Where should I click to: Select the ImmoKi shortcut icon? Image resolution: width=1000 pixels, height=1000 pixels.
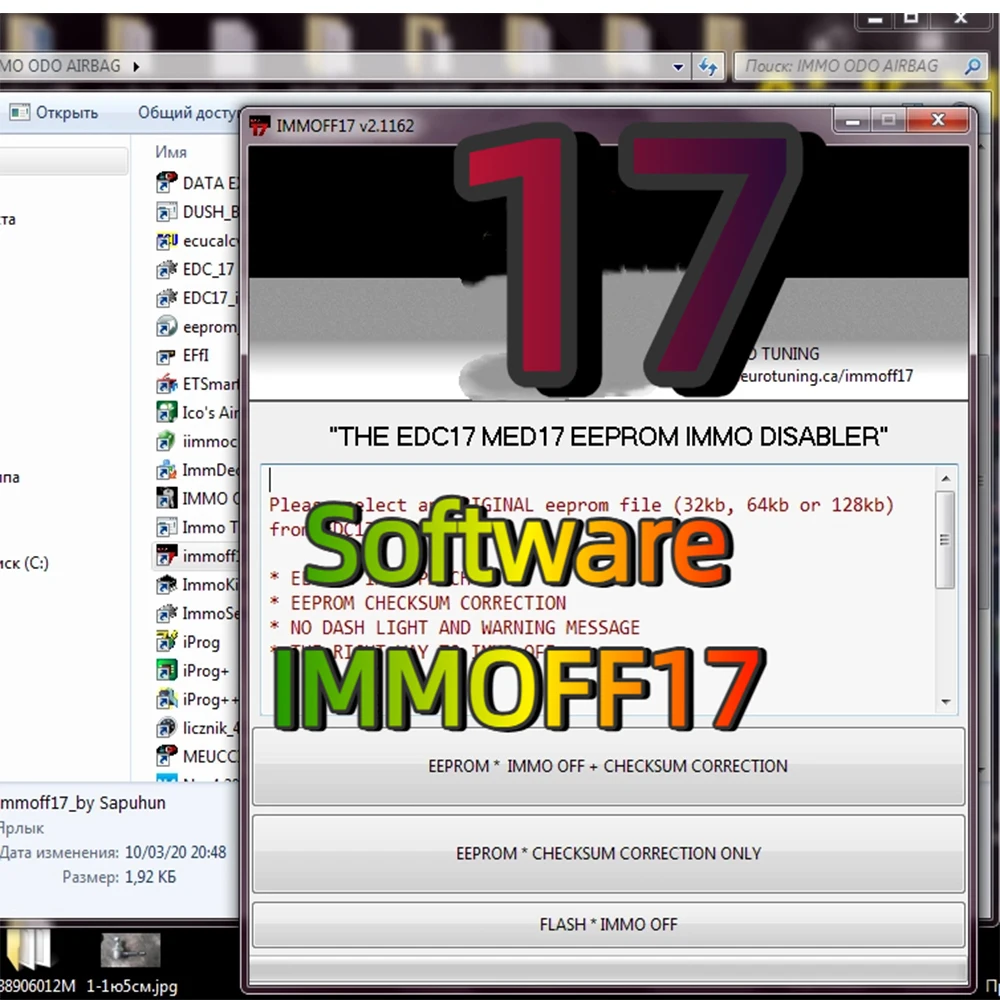[x=166, y=585]
